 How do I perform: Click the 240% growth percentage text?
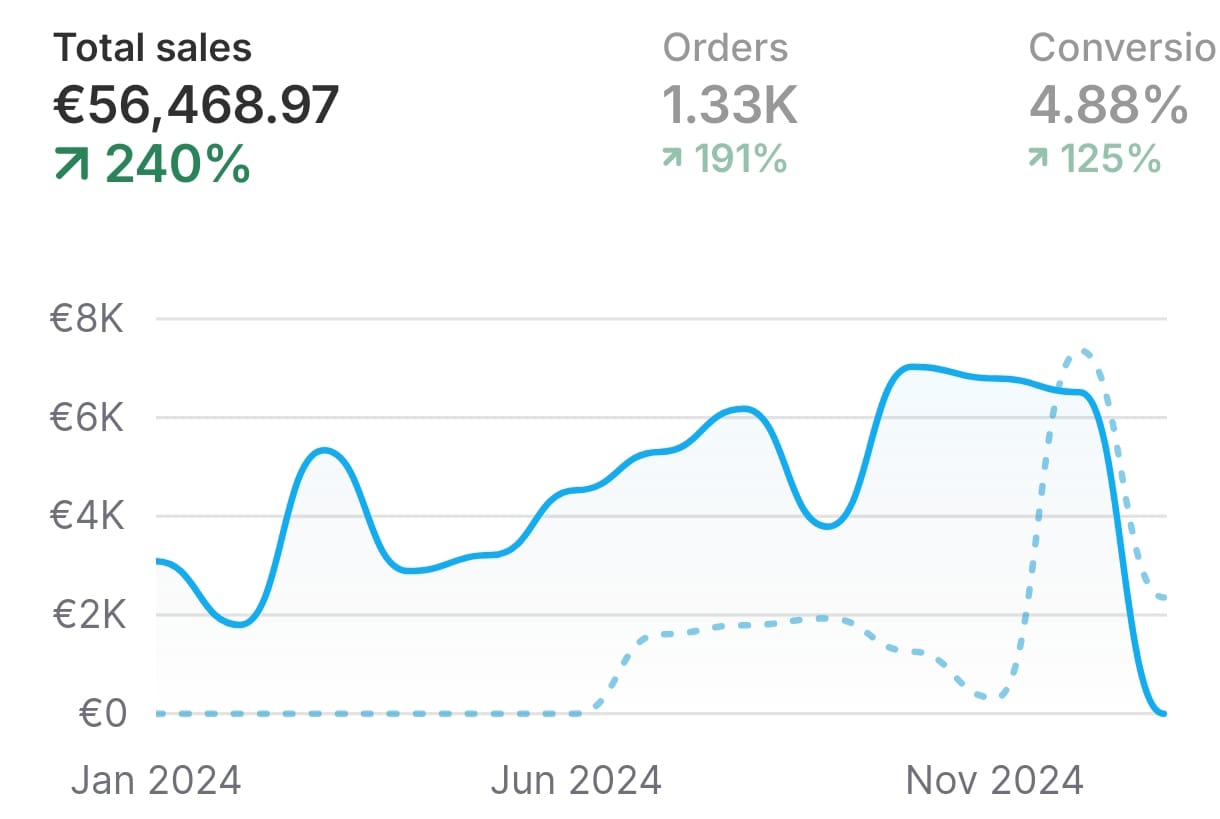coord(177,165)
